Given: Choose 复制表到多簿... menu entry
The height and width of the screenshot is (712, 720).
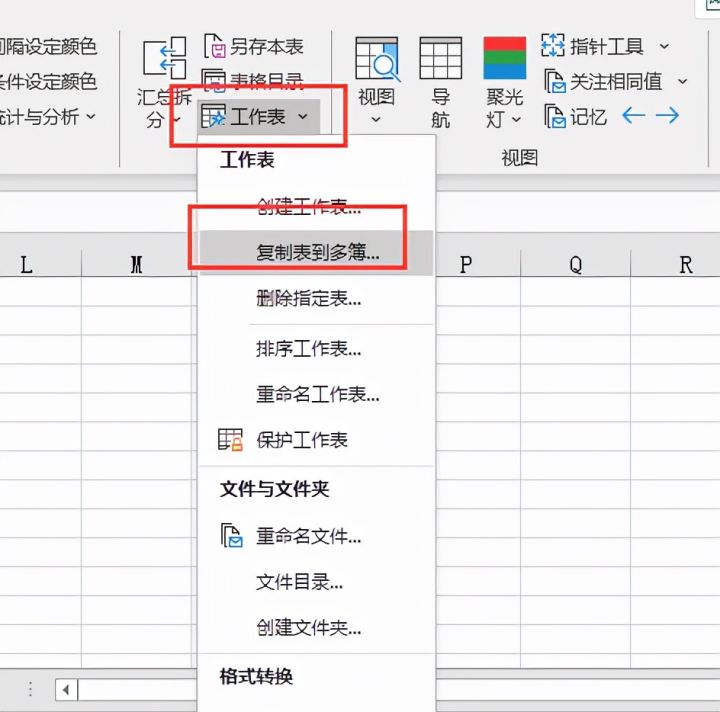Looking at the screenshot, I should 318,252.
